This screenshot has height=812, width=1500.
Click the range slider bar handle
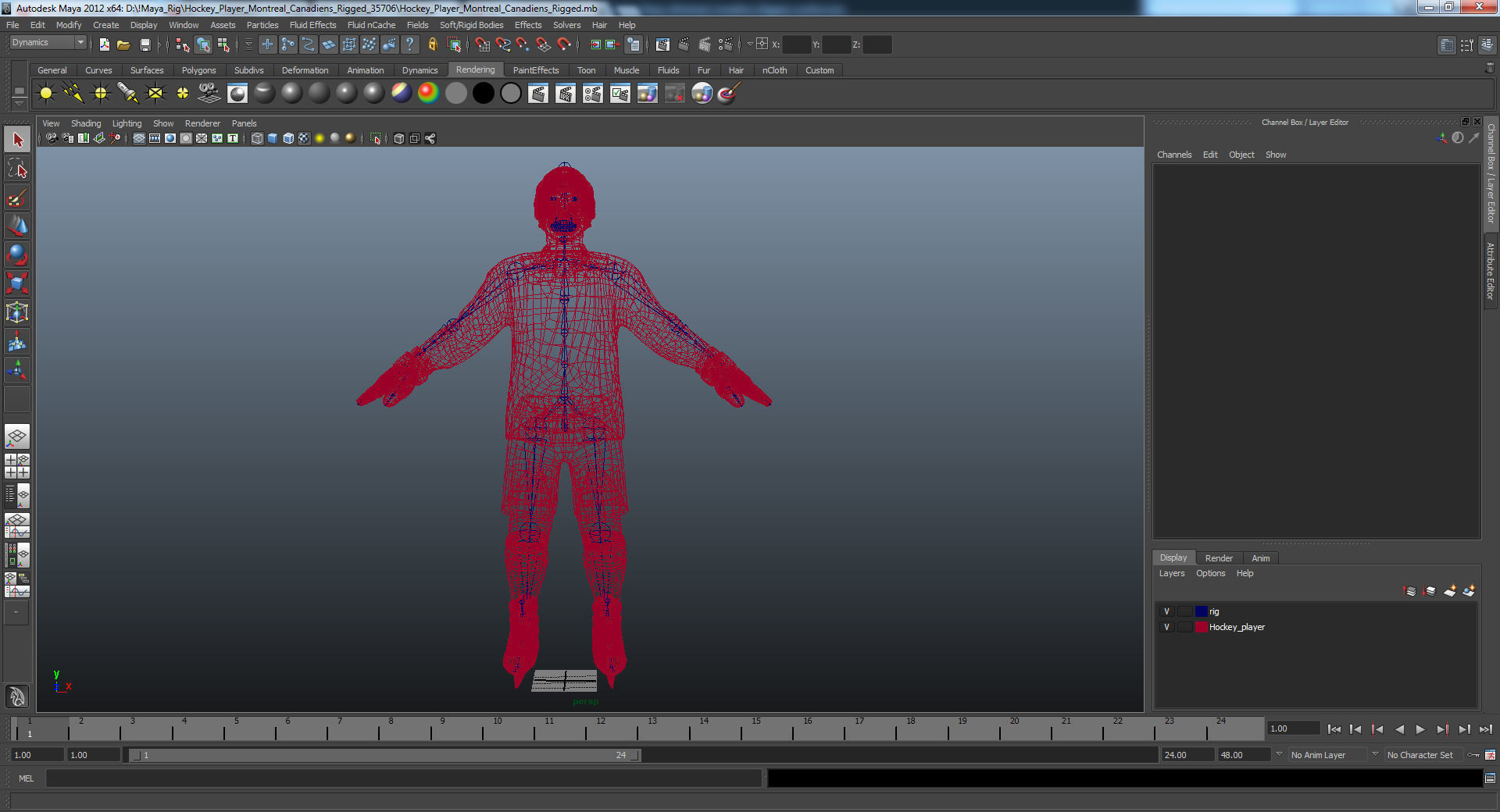coord(386,755)
